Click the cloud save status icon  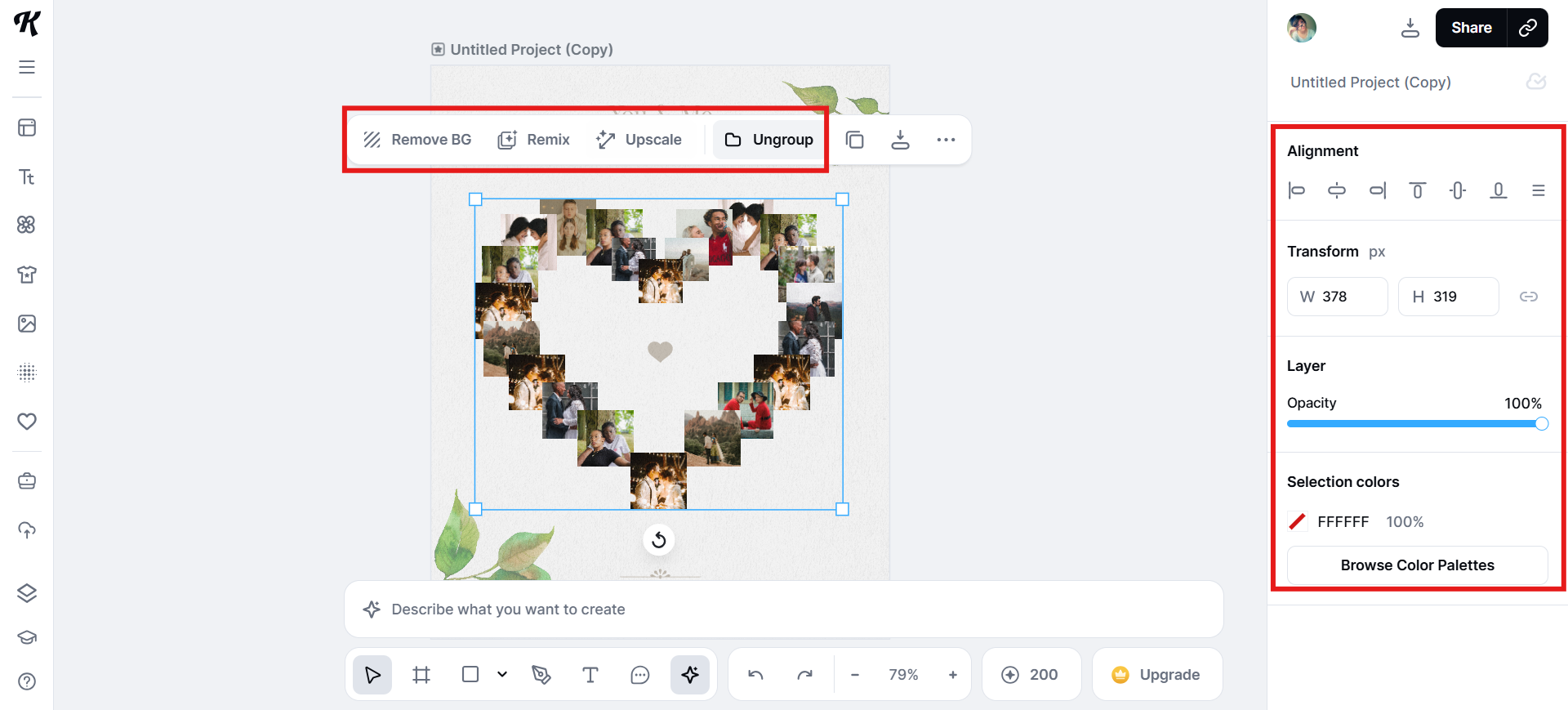(1536, 82)
